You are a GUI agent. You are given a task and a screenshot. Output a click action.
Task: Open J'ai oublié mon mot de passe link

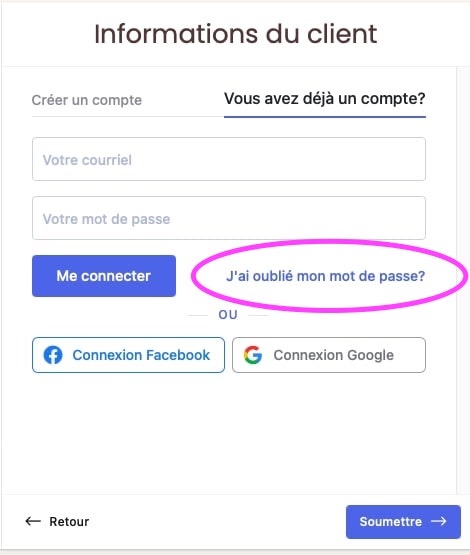pos(326,276)
